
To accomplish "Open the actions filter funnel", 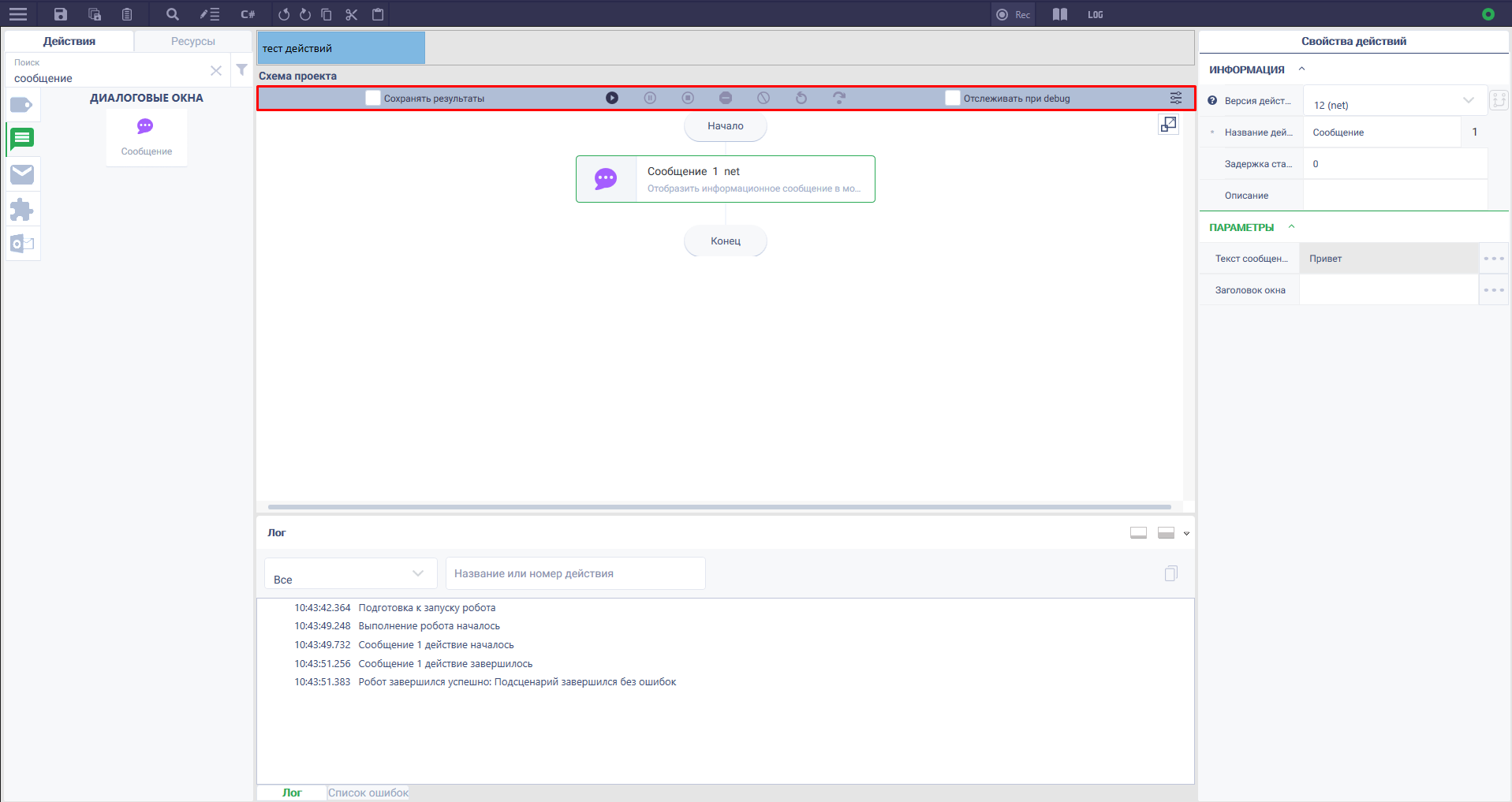I will click(x=242, y=70).
